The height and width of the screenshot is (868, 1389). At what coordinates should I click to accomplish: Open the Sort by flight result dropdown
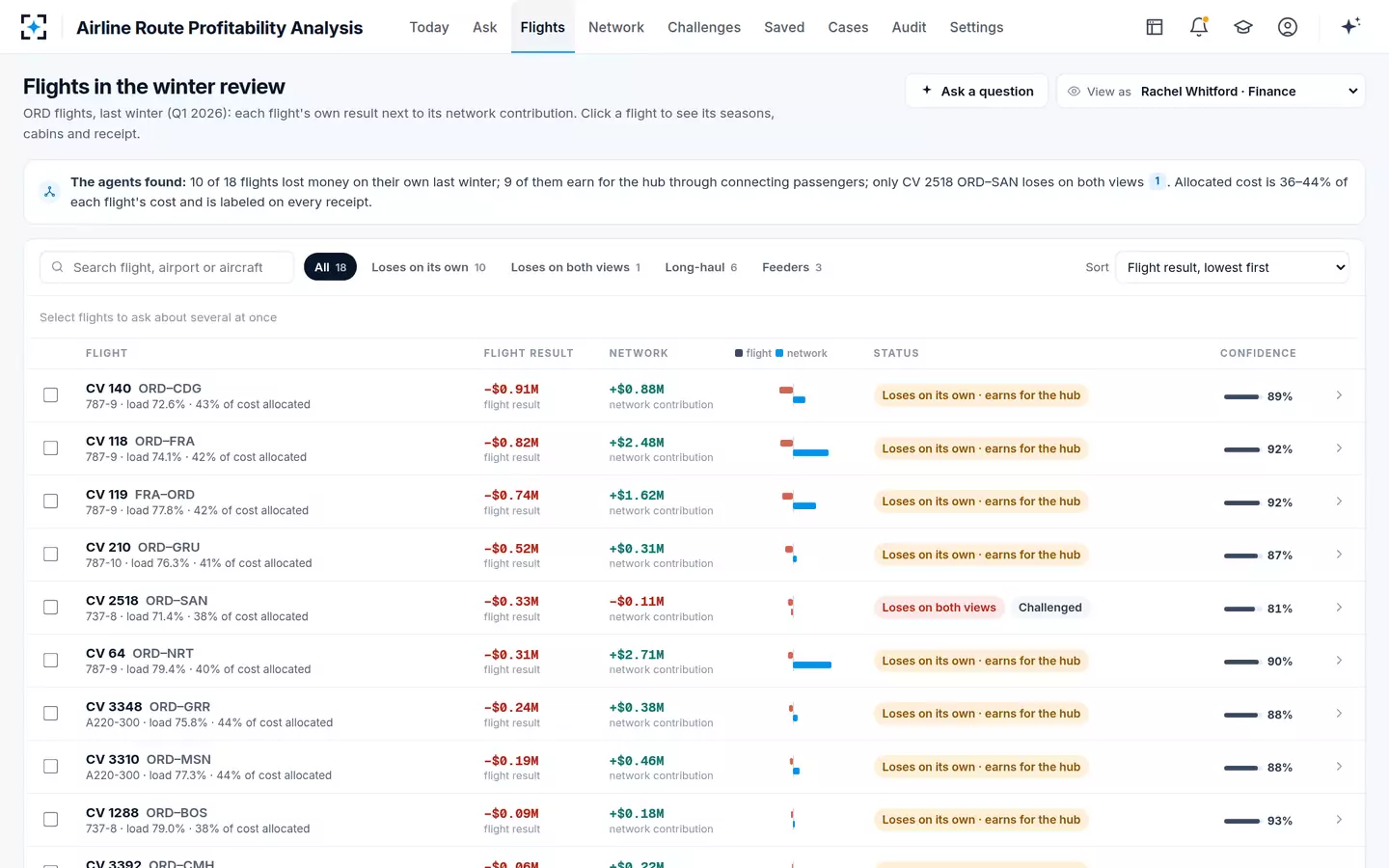coord(1232,267)
